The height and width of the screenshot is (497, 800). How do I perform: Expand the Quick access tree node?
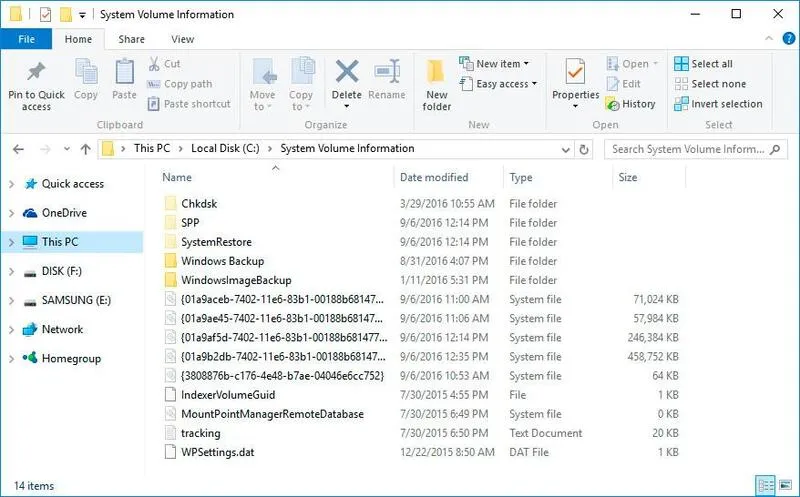[x=11, y=184]
